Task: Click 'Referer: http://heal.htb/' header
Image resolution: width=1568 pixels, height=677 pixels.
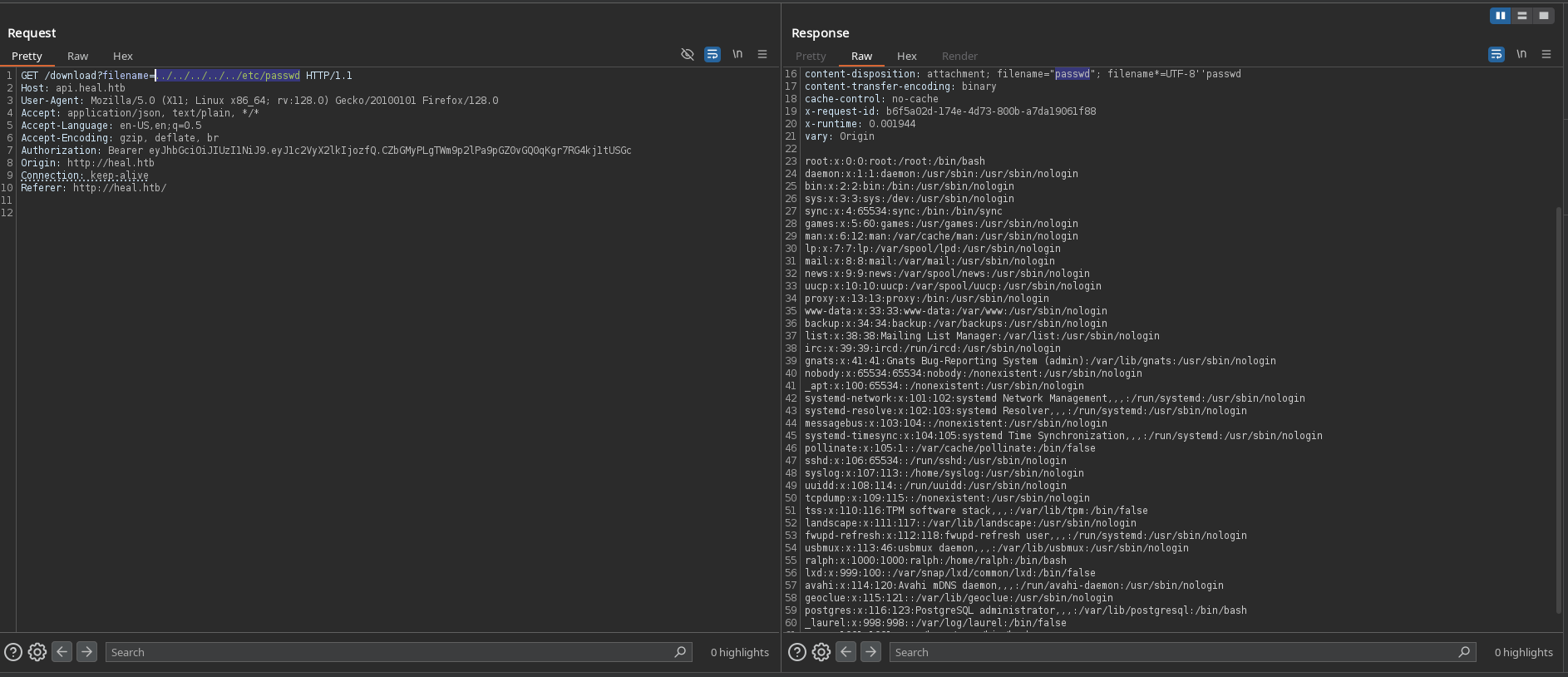Action: click(94, 188)
